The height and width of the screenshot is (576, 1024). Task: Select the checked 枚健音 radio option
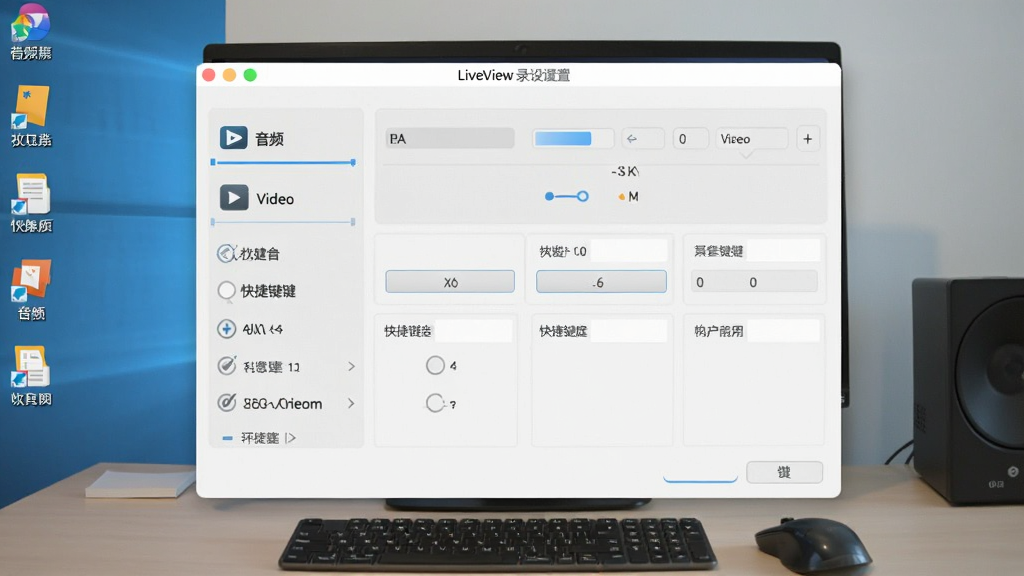click(226, 253)
